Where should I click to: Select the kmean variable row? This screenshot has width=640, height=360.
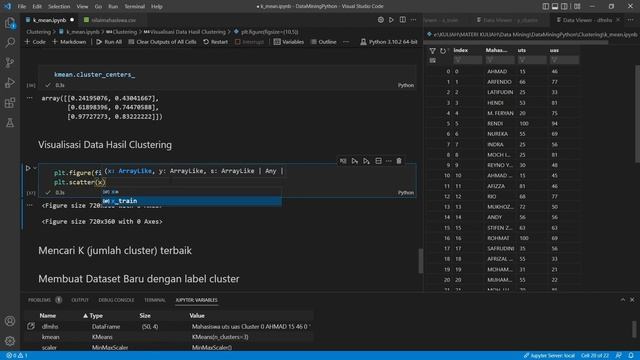168,337
